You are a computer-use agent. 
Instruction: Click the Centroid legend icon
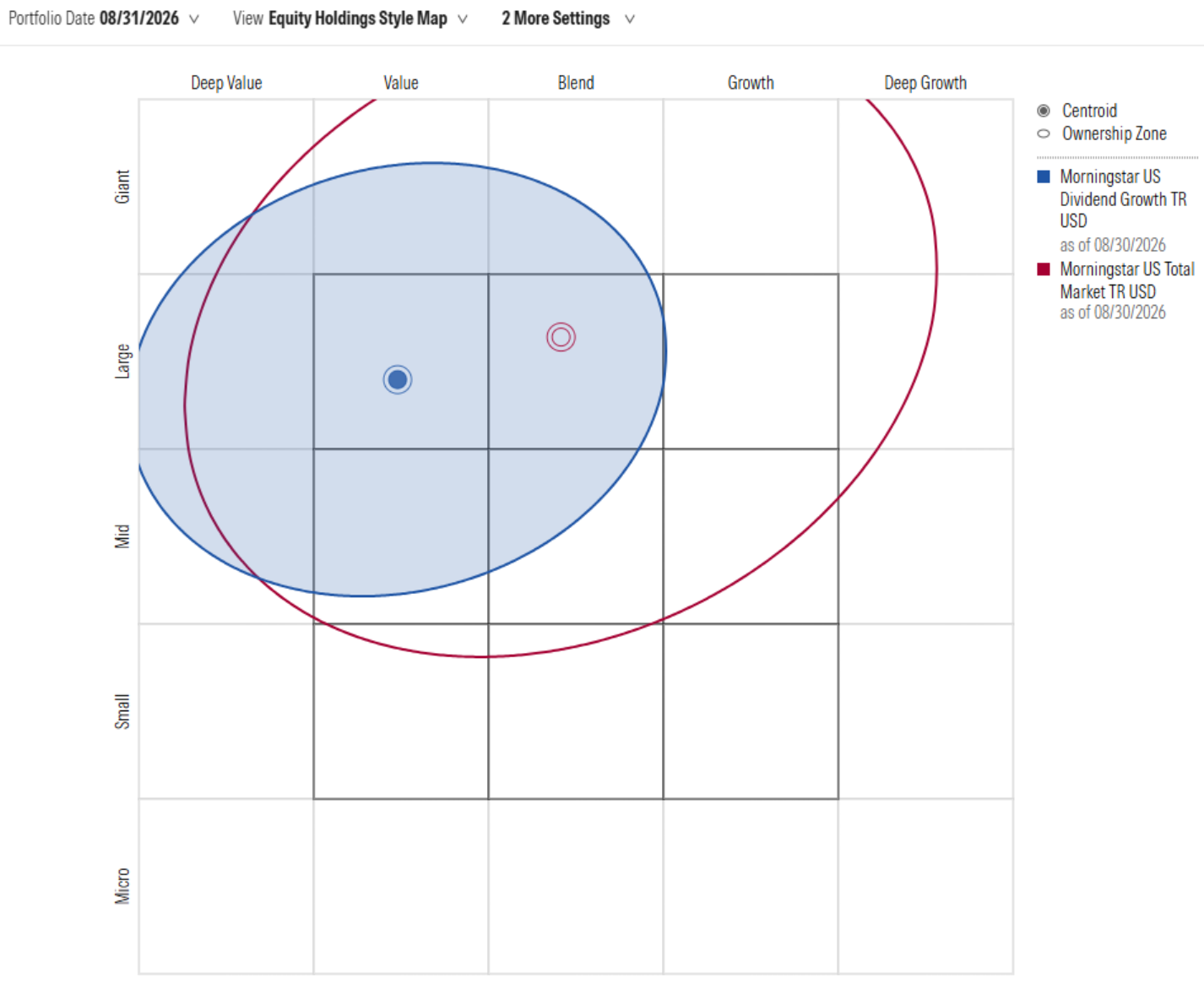click(x=1044, y=111)
